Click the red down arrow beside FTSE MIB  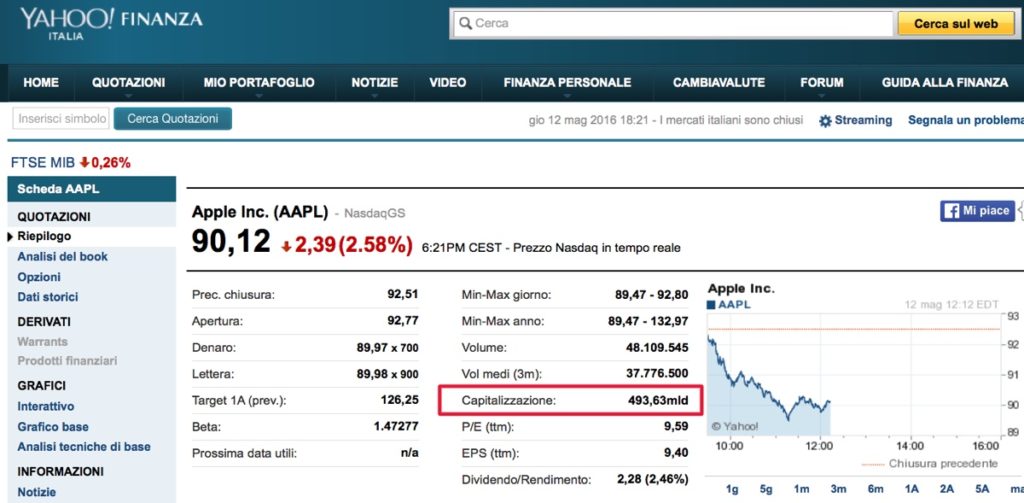click(x=86, y=162)
